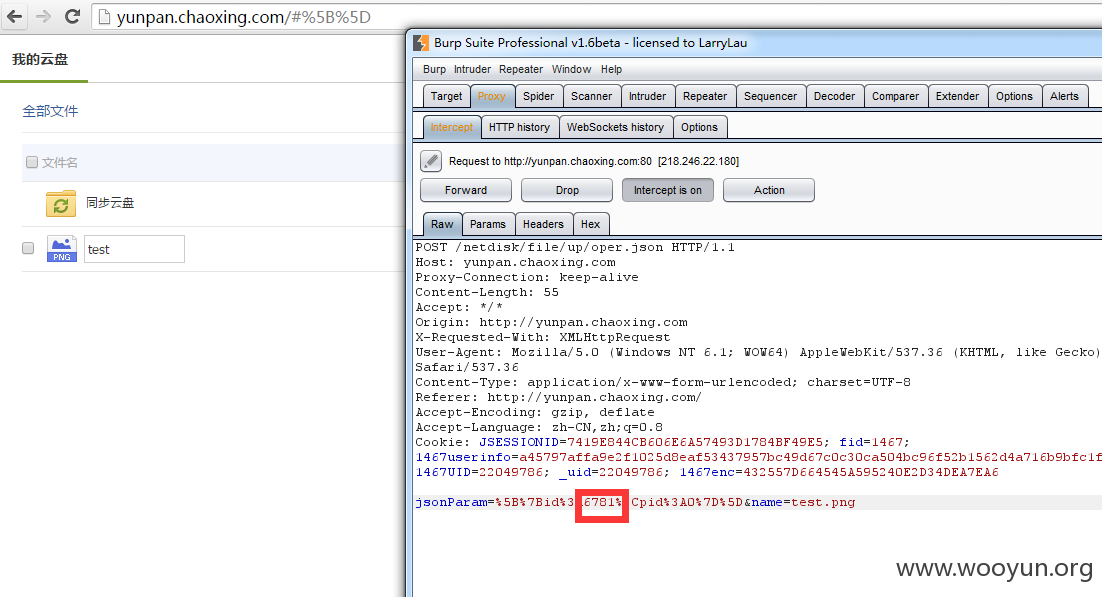Open the Intruder menu in menu bar
This screenshot has height=597, width=1102.
coord(472,69)
